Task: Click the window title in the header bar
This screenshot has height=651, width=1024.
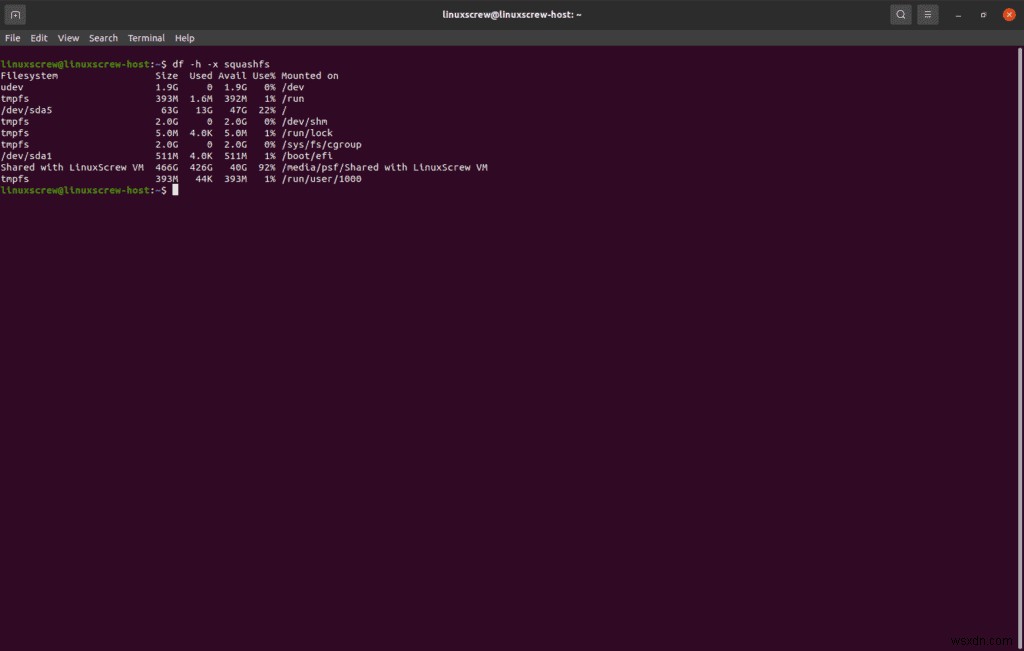Action: pyautogui.click(x=512, y=14)
